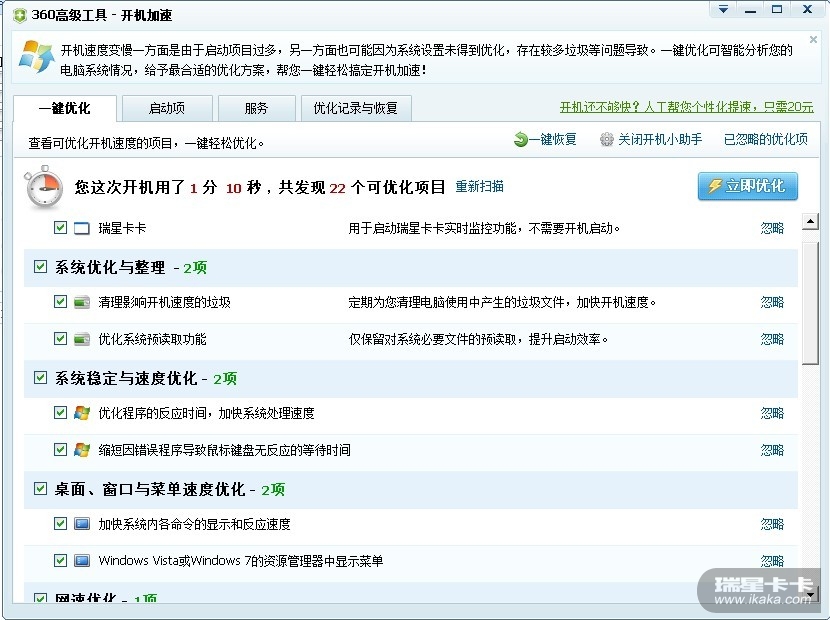Uncheck the 瑞星卡卡 startup item

60,228
